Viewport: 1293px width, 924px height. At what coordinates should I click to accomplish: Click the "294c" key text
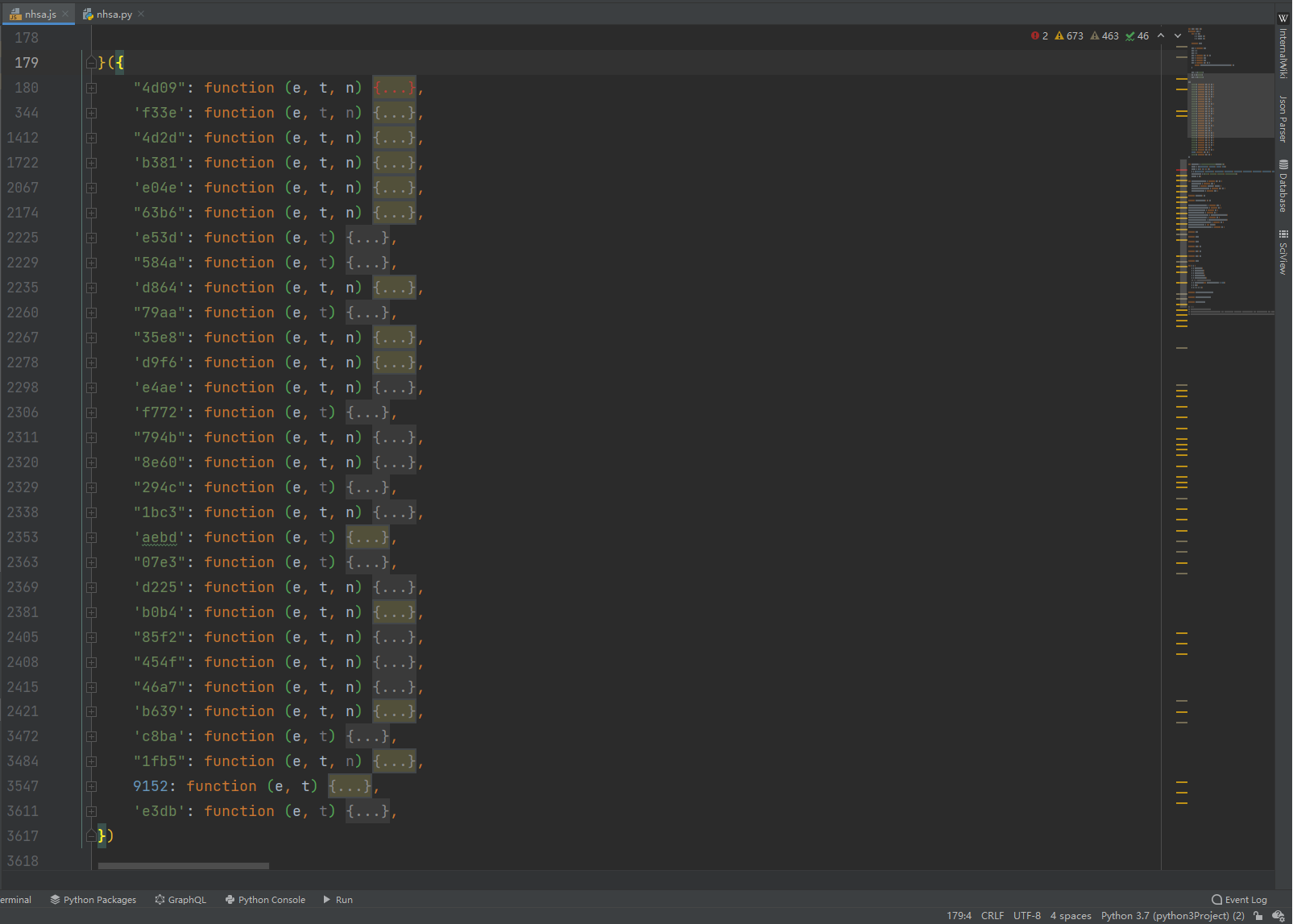(x=160, y=487)
